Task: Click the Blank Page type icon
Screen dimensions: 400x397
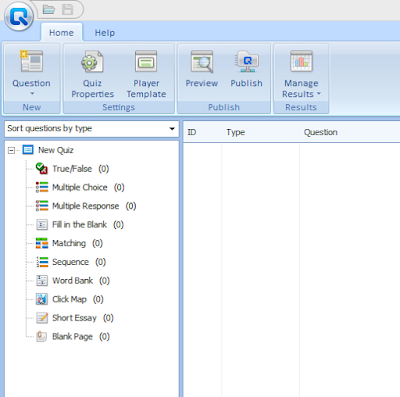Action: (41, 336)
